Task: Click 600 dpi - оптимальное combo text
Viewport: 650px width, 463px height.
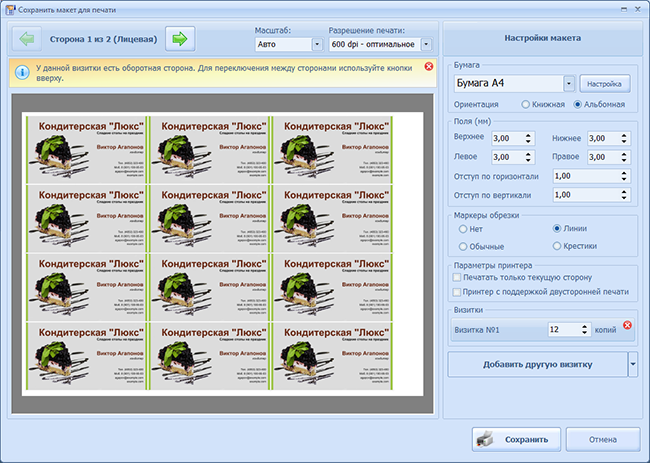Action: pos(375,44)
